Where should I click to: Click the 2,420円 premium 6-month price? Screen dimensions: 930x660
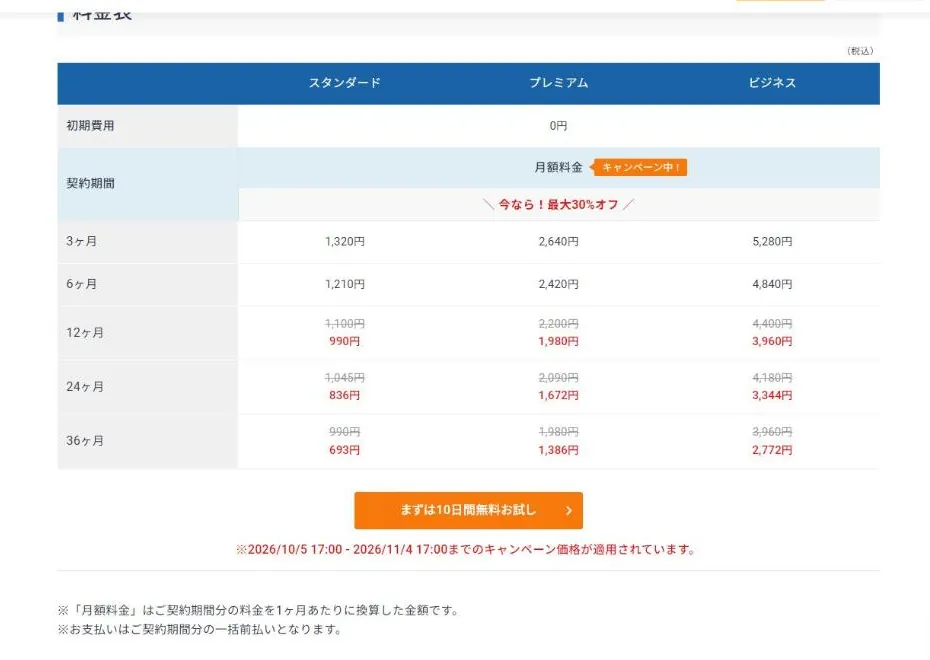pyautogui.click(x=558, y=284)
